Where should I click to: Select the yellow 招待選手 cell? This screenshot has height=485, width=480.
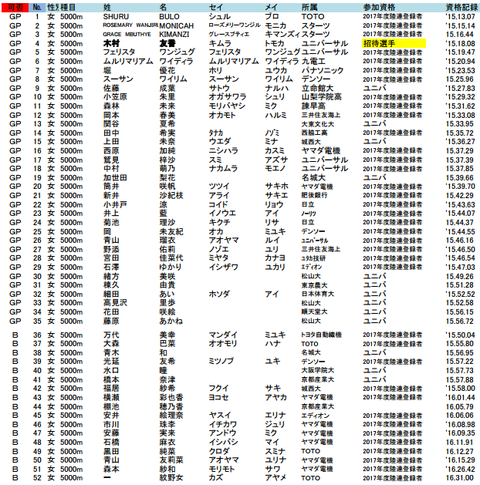394,43
